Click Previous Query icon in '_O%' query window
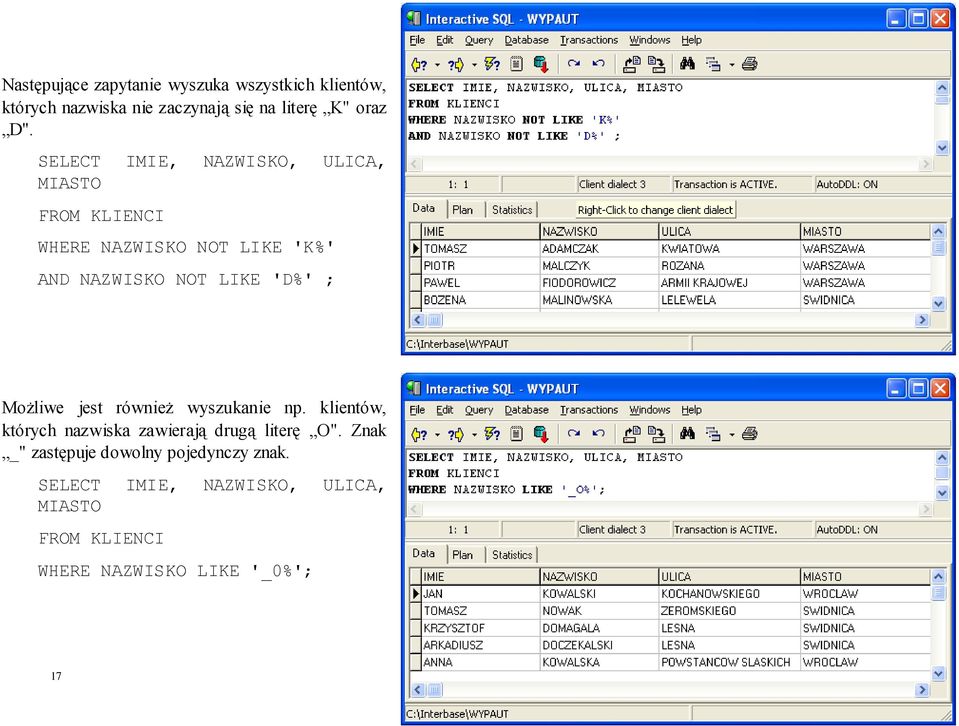The width and height of the screenshot is (959, 726). click(419, 434)
